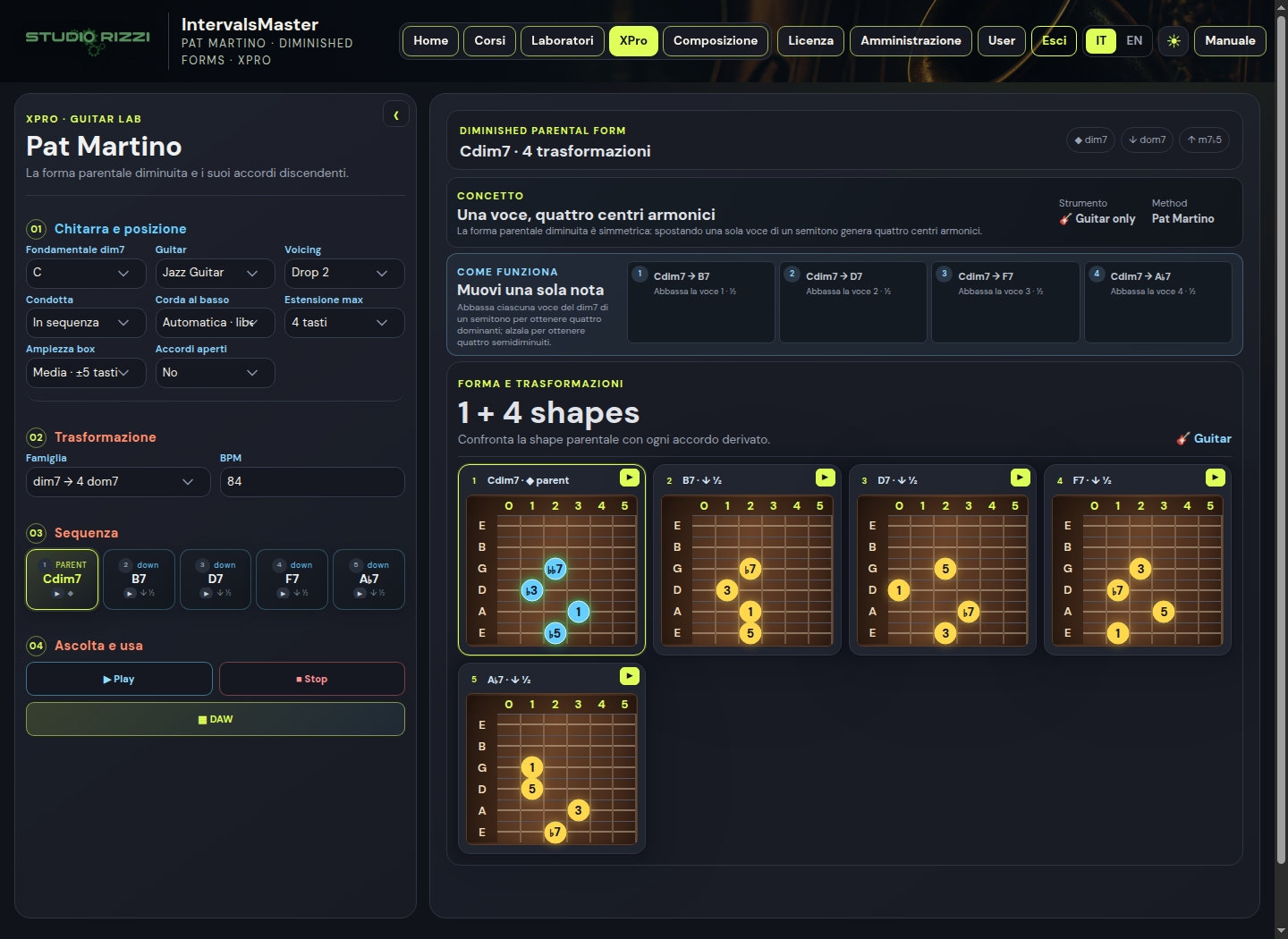This screenshot has width=1288, height=939.
Task: Click the small play icon in the Cdim7 sequence step
Action: point(56,594)
